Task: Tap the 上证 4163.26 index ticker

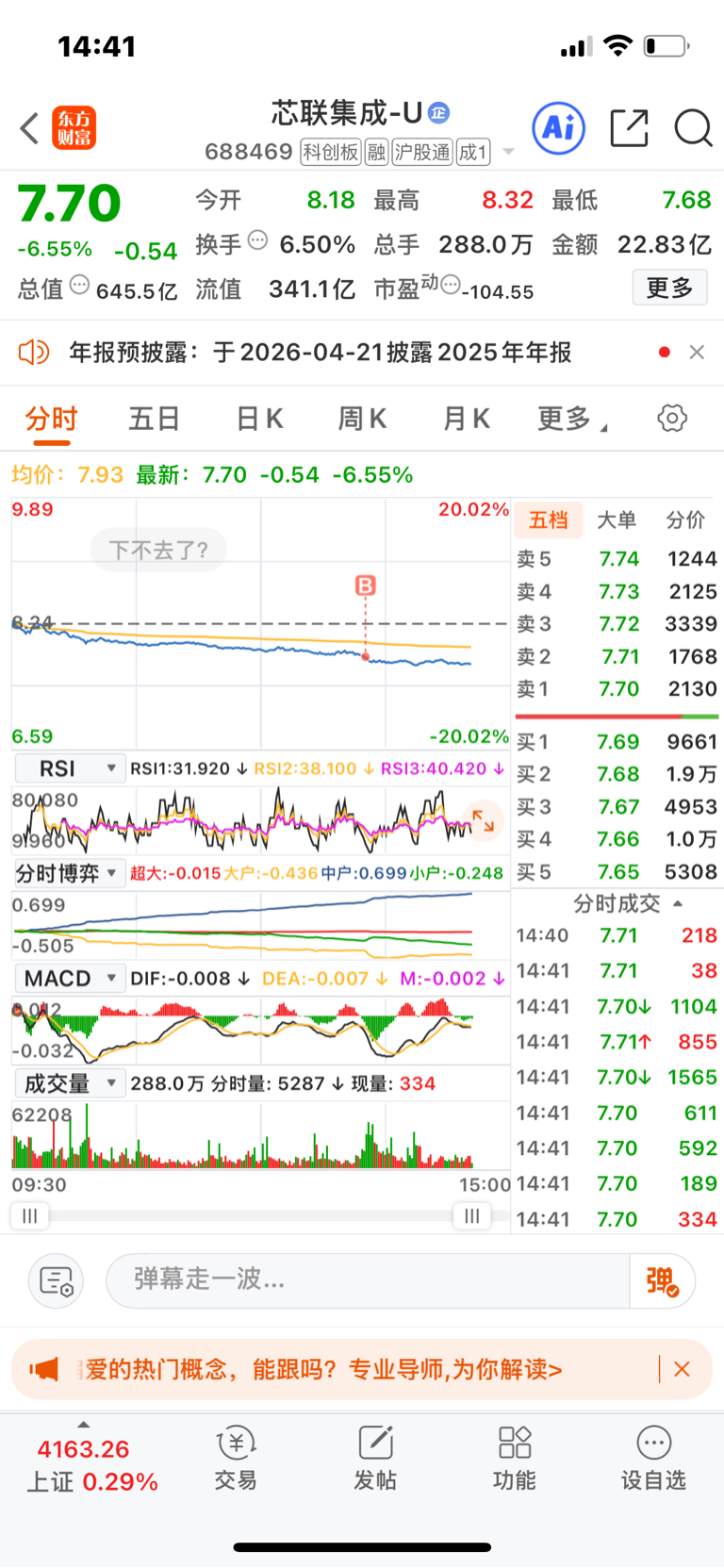Action: coord(91,1465)
